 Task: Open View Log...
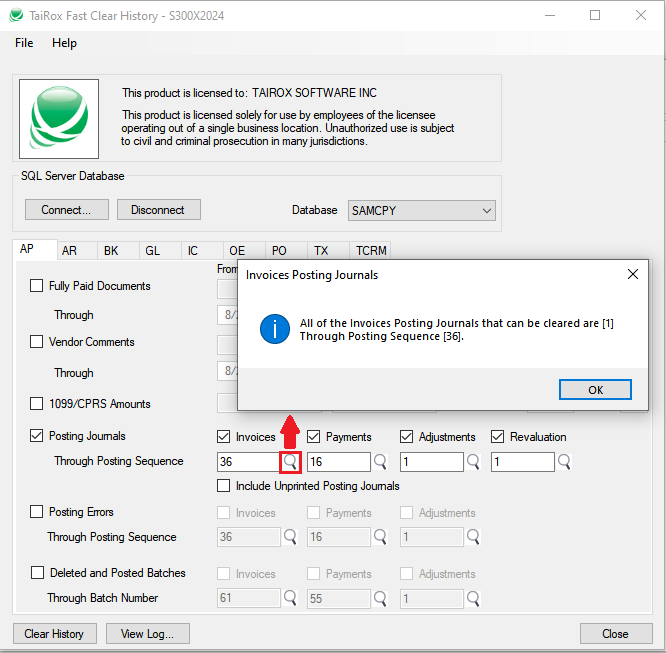(x=148, y=634)
